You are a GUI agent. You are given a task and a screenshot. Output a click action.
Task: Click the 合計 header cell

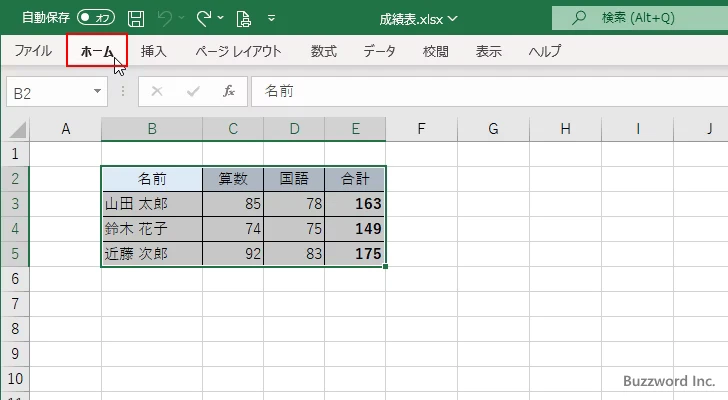point(355,179)
